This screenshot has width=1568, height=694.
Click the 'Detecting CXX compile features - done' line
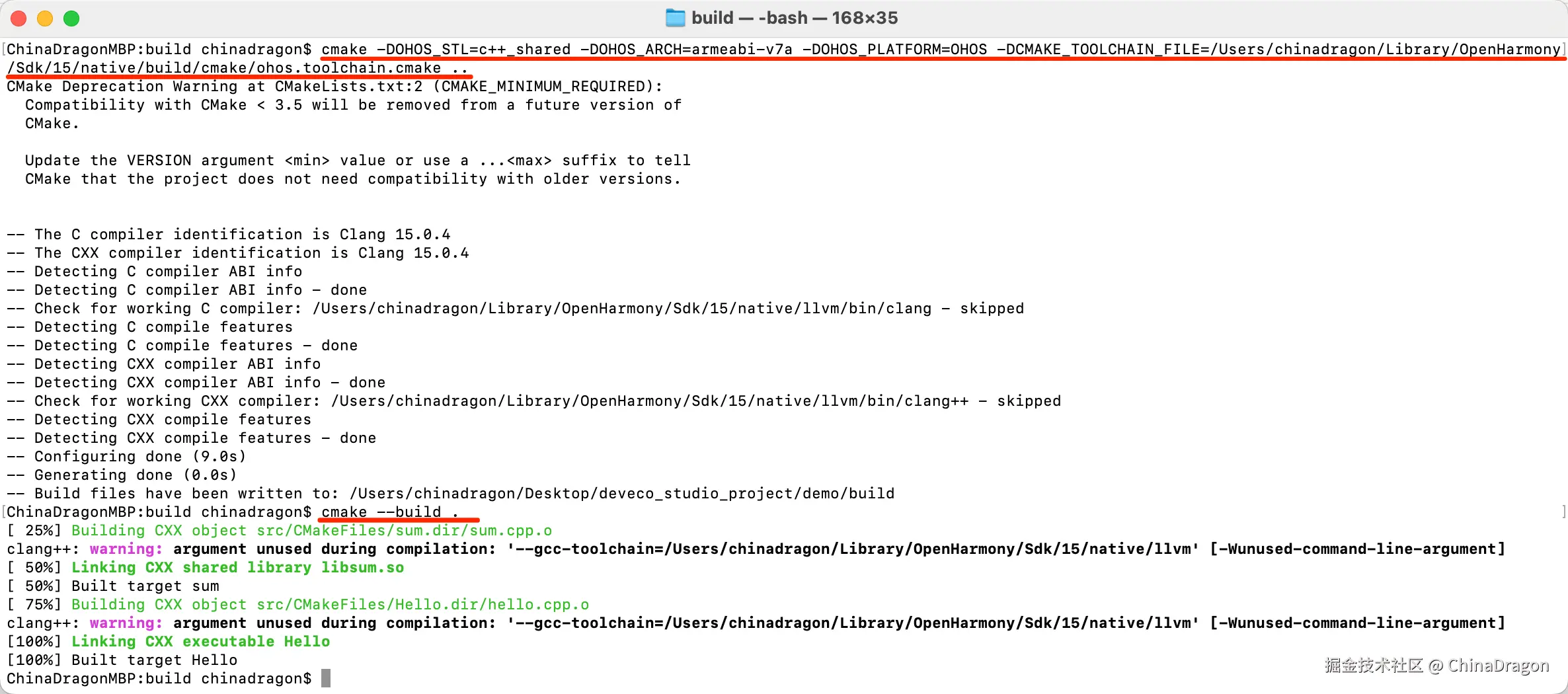point(192,438)
